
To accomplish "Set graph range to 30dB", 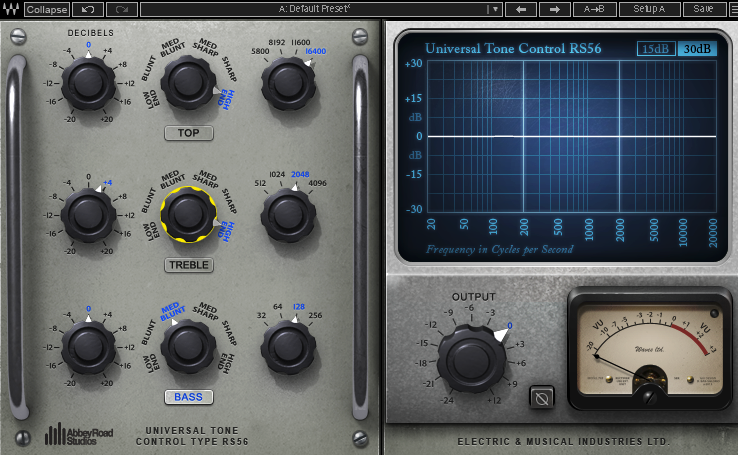I will [x=697, y=49].
